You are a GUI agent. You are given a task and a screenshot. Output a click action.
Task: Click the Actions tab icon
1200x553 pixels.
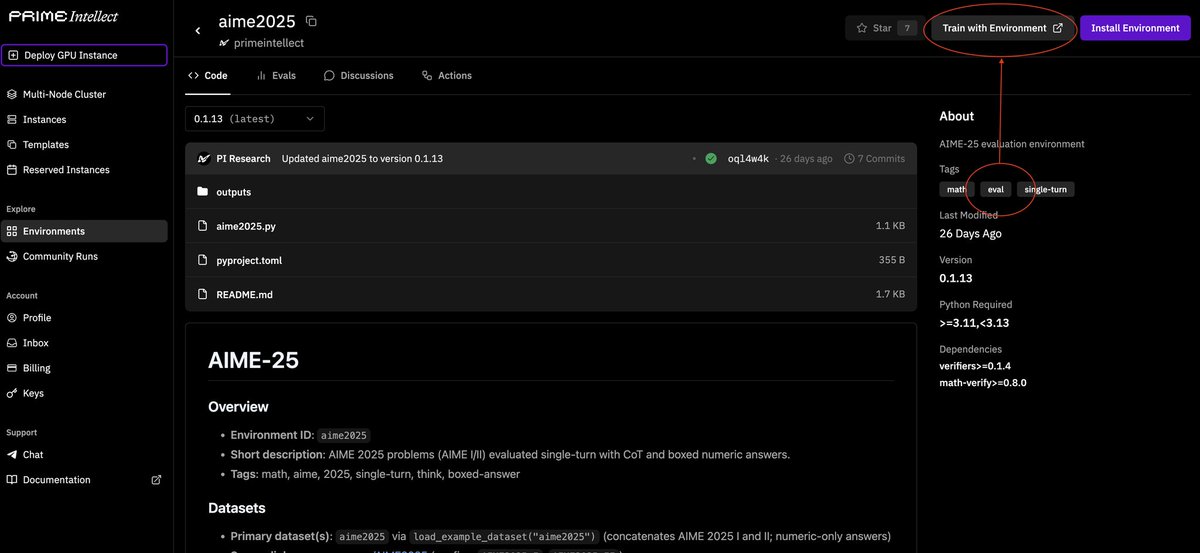pyautogui.click(x=427, y=76)
